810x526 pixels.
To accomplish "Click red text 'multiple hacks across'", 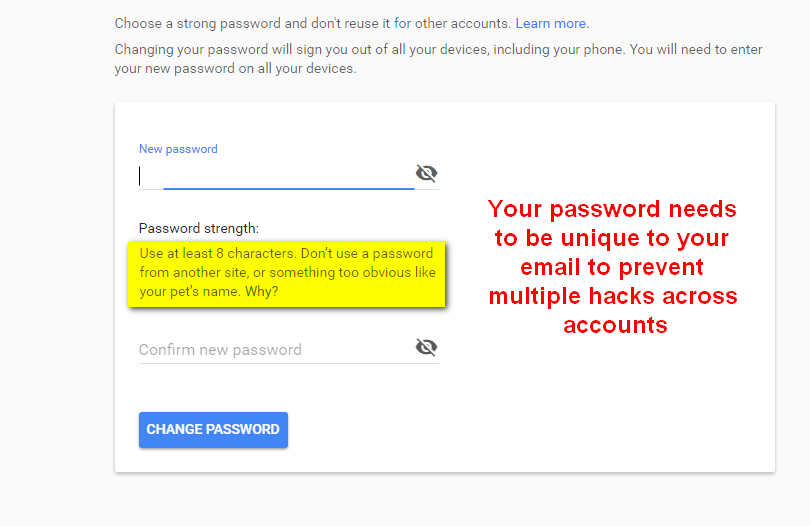I will click(x=613, y=296).
